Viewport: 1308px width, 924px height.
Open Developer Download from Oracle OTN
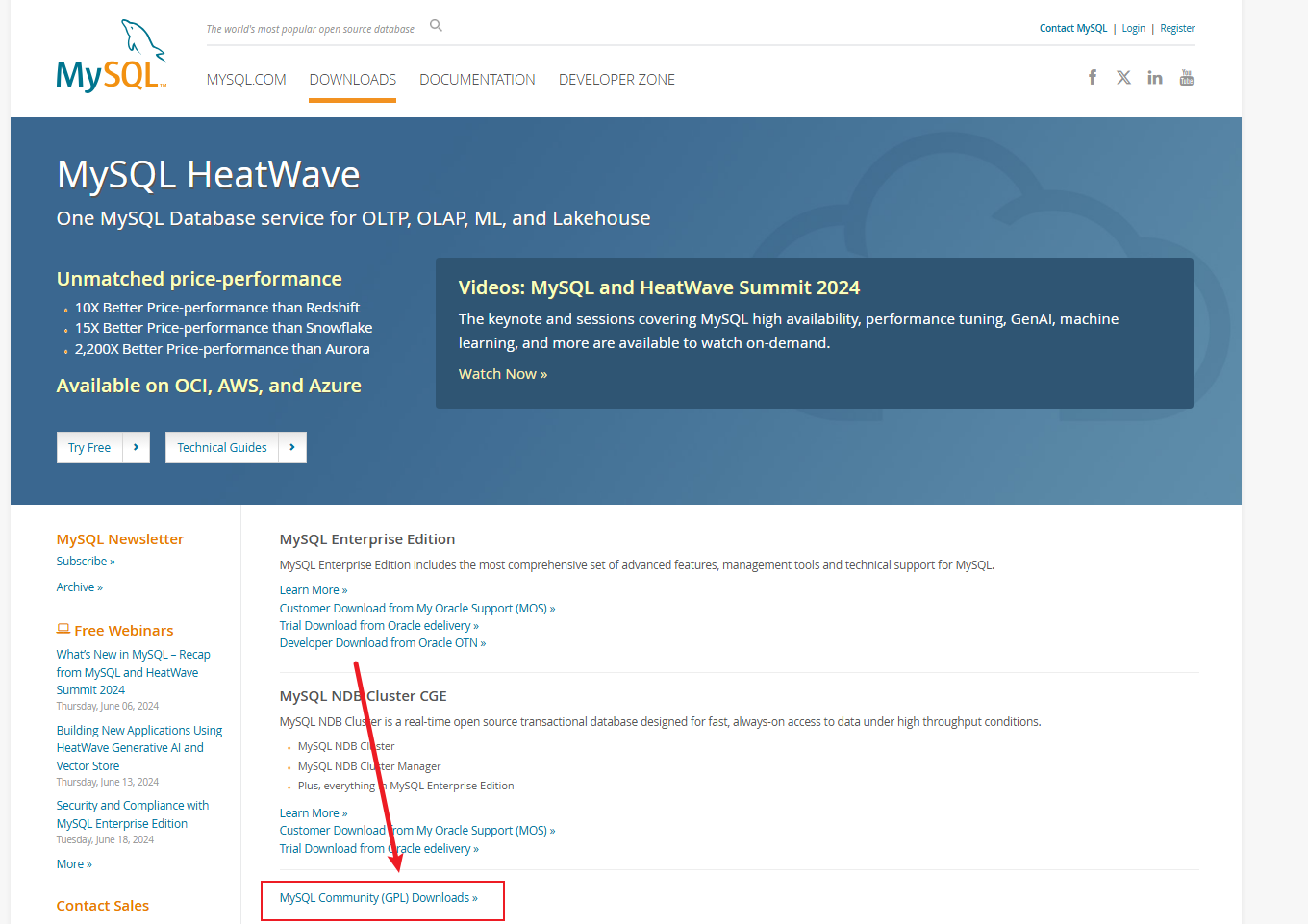click(382, 643)
